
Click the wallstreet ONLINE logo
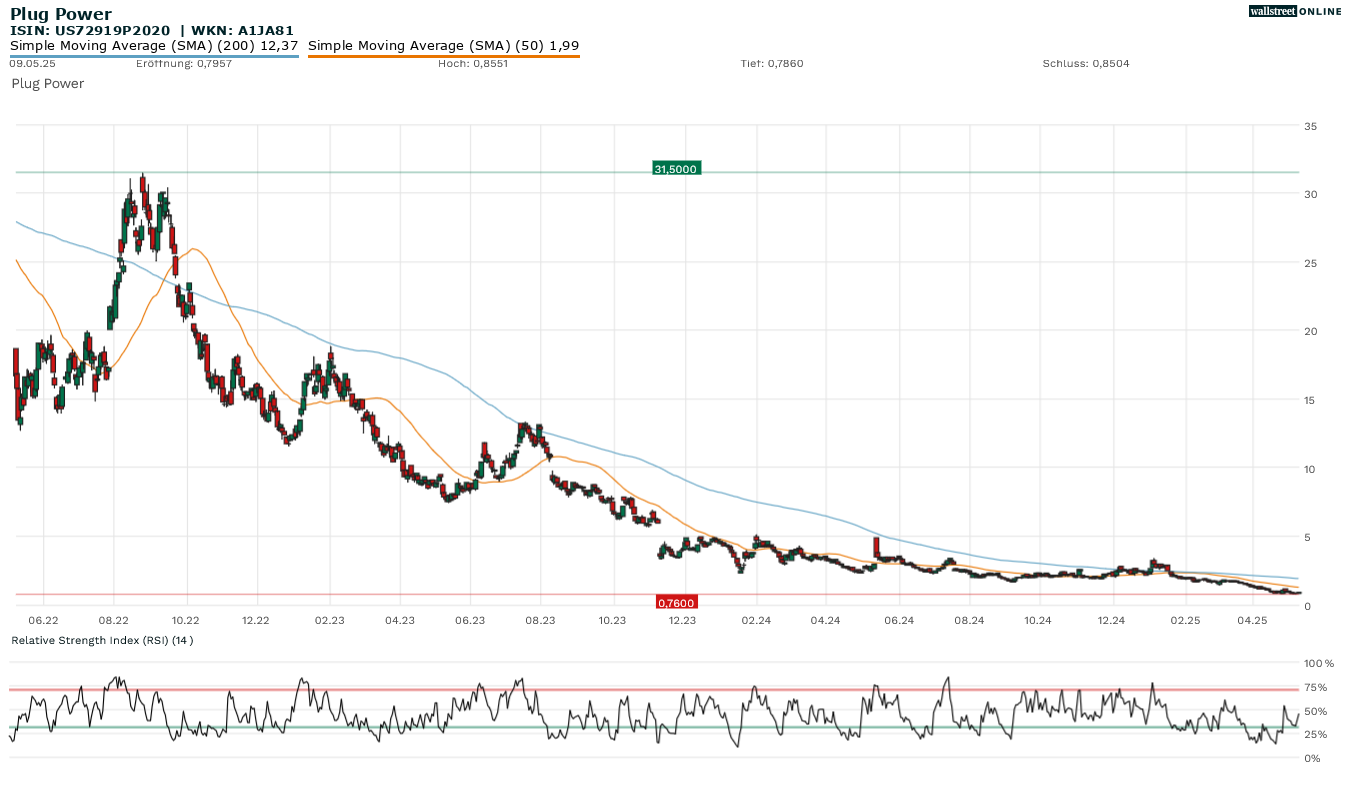[1294, 11]
